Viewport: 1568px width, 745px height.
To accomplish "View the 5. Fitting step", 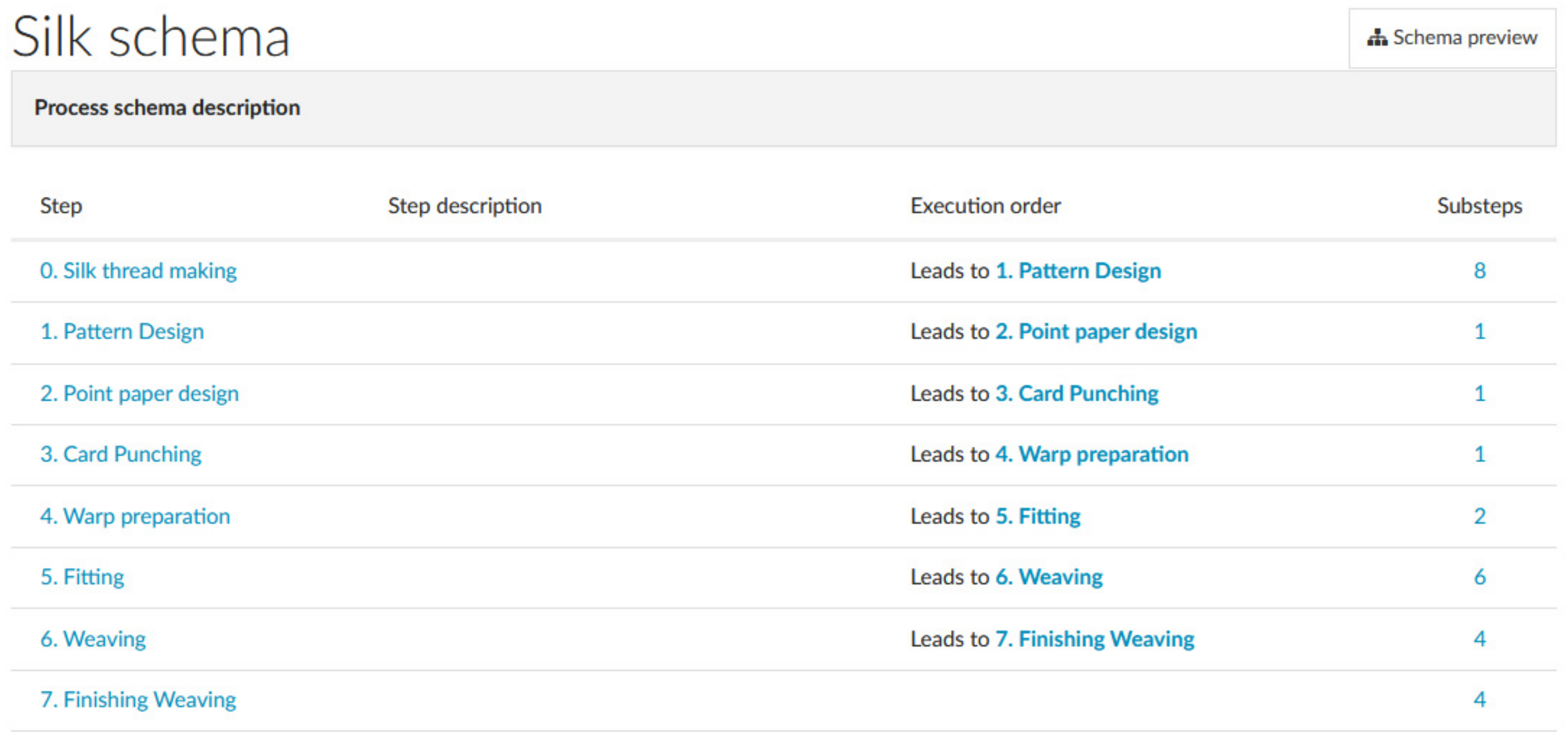I will click(x=82, y=577).
